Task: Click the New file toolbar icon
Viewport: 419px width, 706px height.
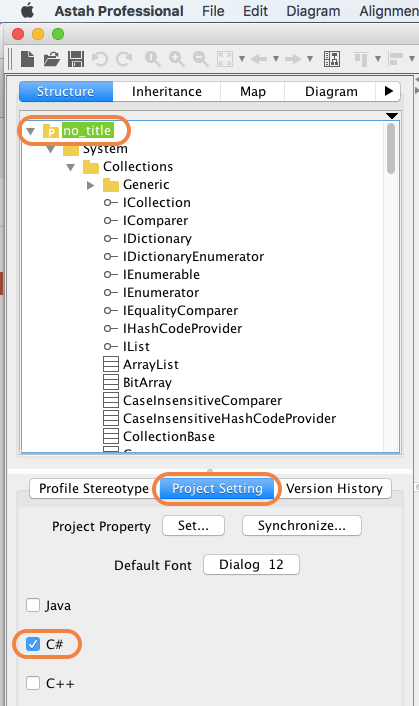Action: [x=27, y=59]
